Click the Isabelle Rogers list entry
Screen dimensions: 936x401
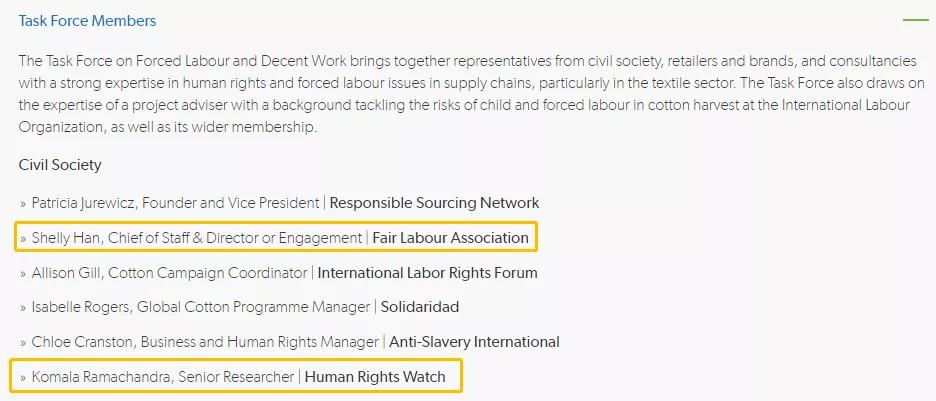click(239, 307)
